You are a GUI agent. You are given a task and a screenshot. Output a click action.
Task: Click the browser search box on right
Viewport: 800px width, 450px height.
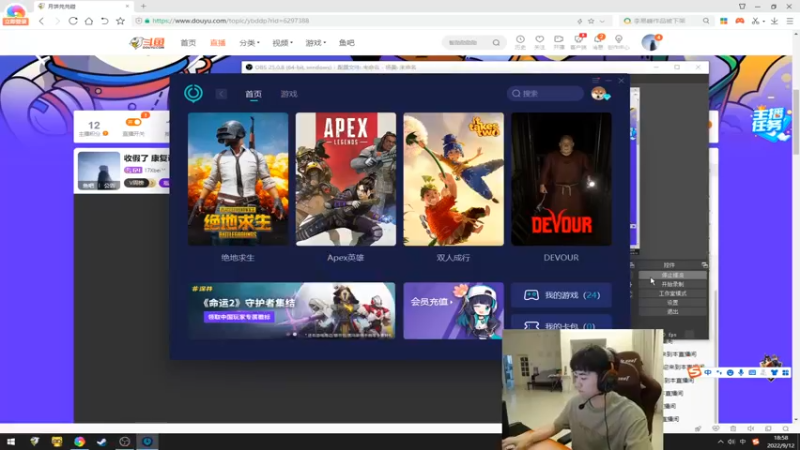[x=666, y=21]
